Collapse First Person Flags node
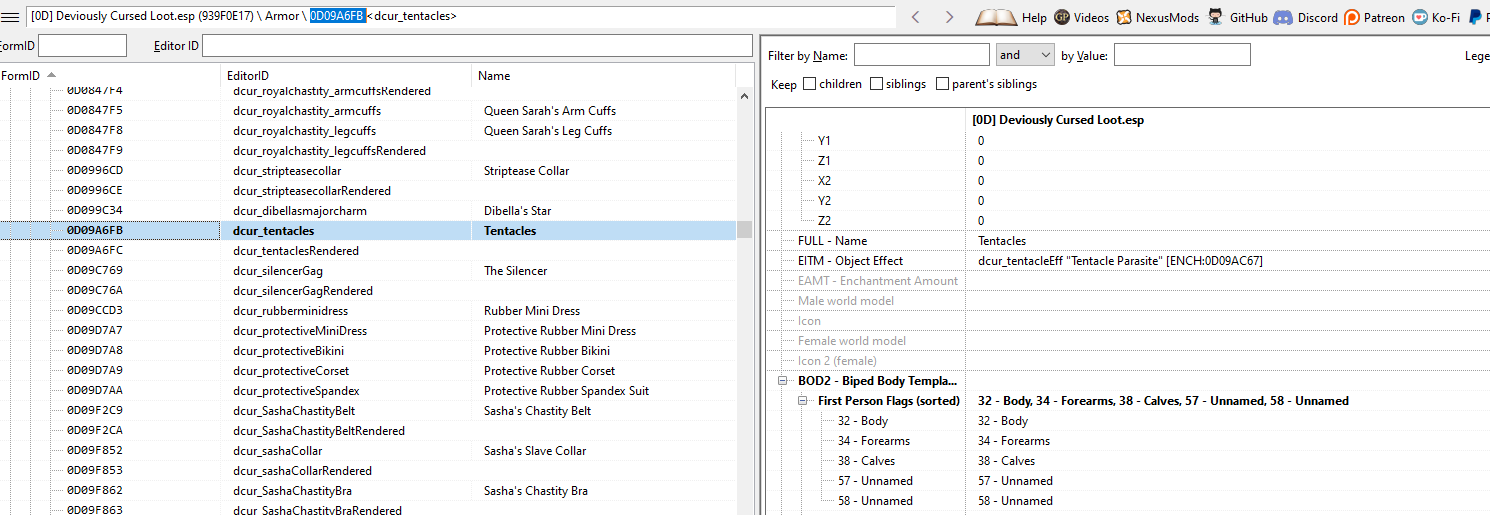Image resolution: width=1490 pixels, height=515 pixels. (803, 401)
